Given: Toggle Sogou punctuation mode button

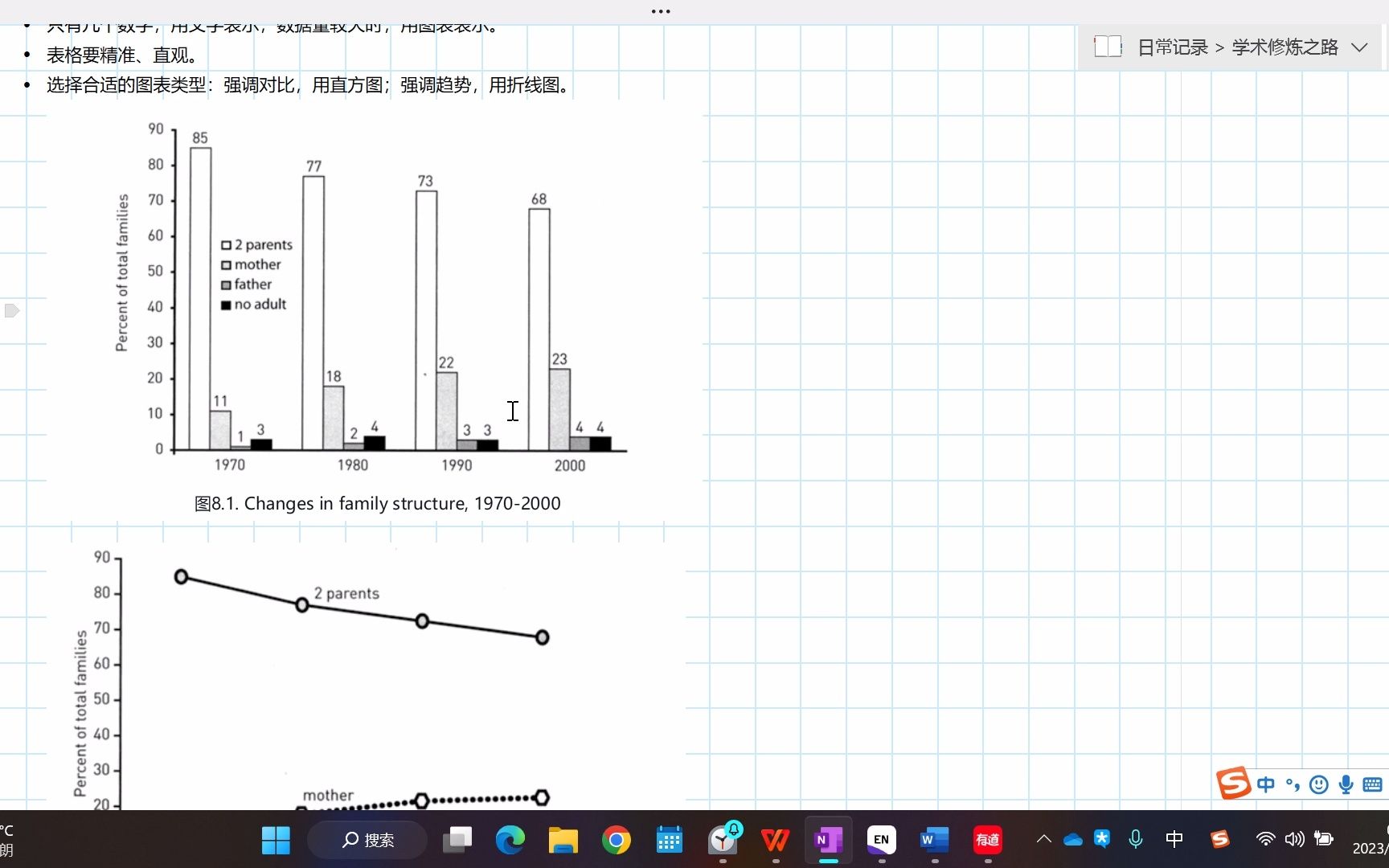Looking at the screenshot, I should [x=1293, y=784].
